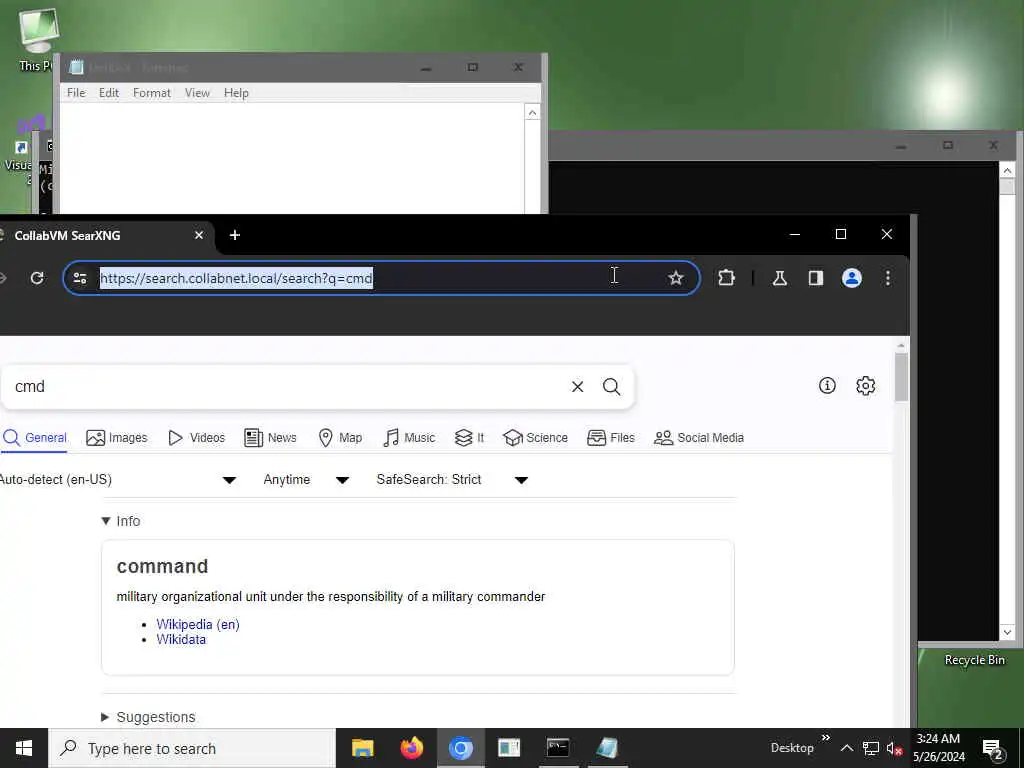Open the taskbar icon left of command prompt
Image resolution: width=1024 pixels, height=768 pixels.
[x=509, y=748]
